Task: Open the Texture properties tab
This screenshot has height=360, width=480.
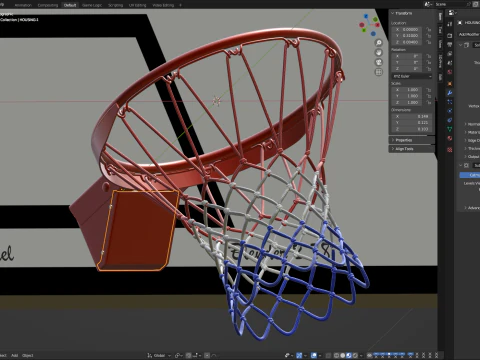Action: [x=450, y=150]
